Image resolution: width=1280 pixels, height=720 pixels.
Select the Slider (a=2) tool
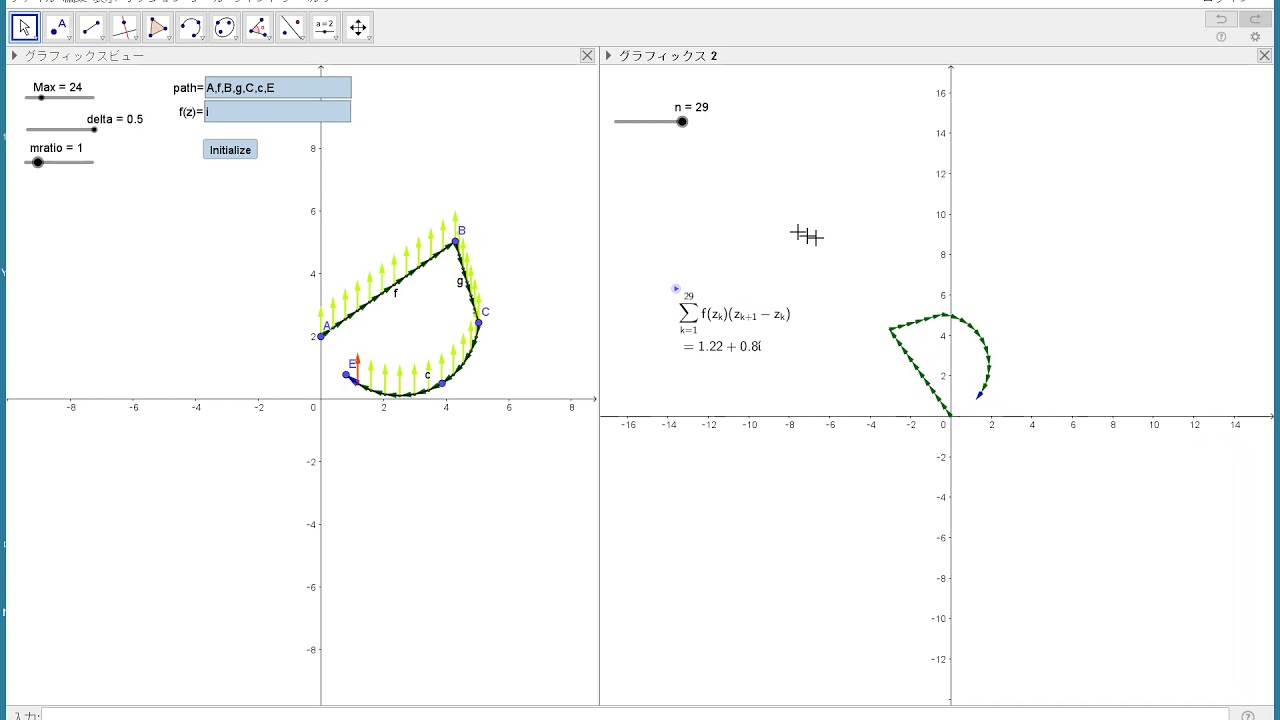click(x=324, y=27)
